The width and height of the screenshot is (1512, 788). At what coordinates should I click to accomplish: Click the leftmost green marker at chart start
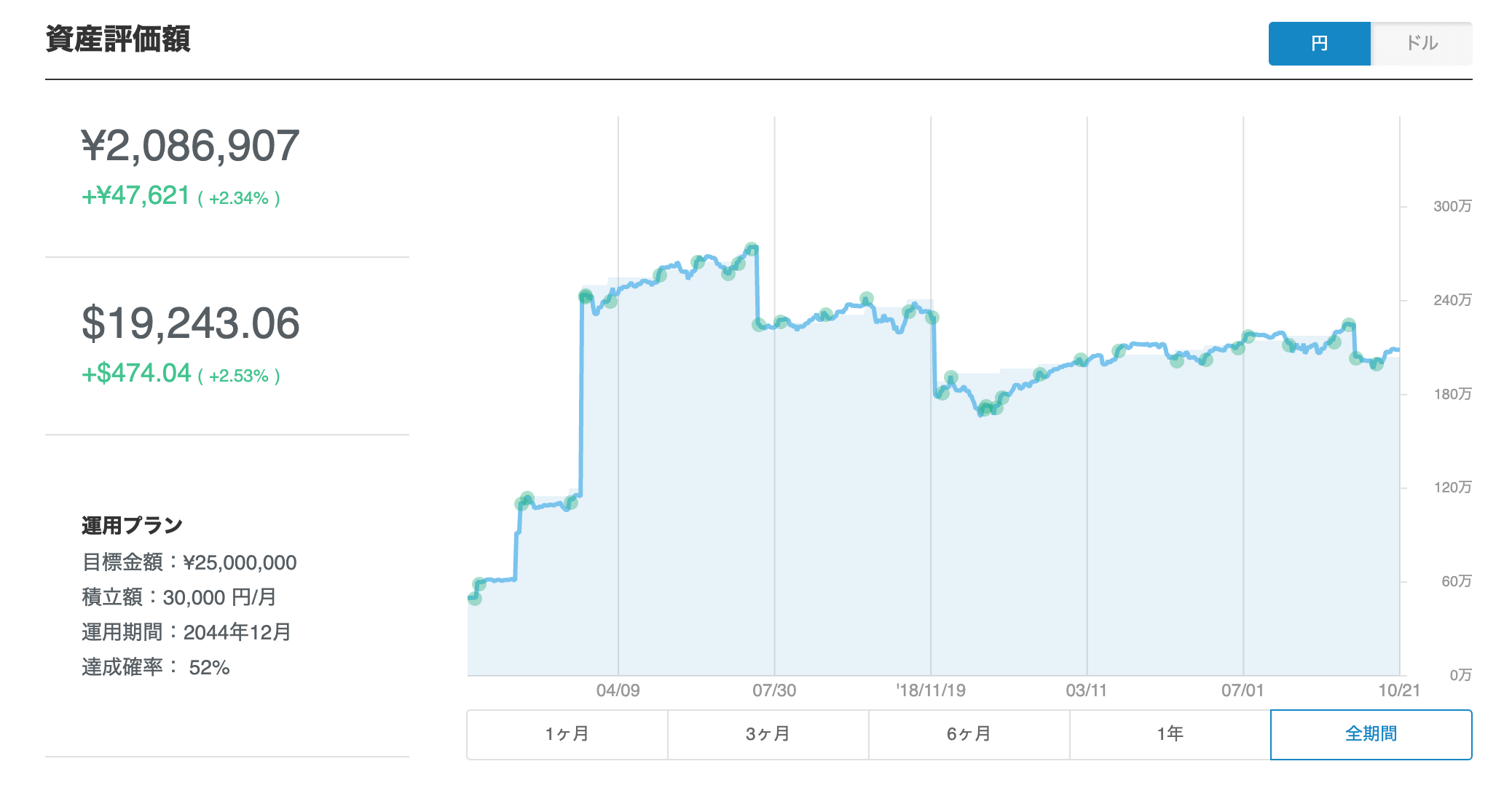click(475, 598)
